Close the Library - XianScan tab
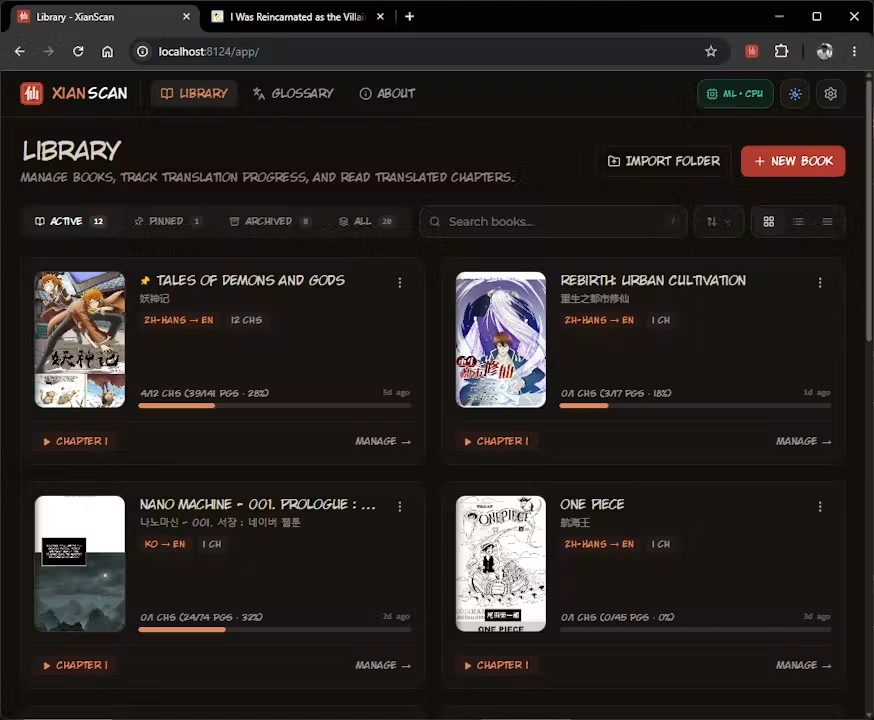This screenshot has height=720, width=874. pyautogui.click(x=186, y=17)
